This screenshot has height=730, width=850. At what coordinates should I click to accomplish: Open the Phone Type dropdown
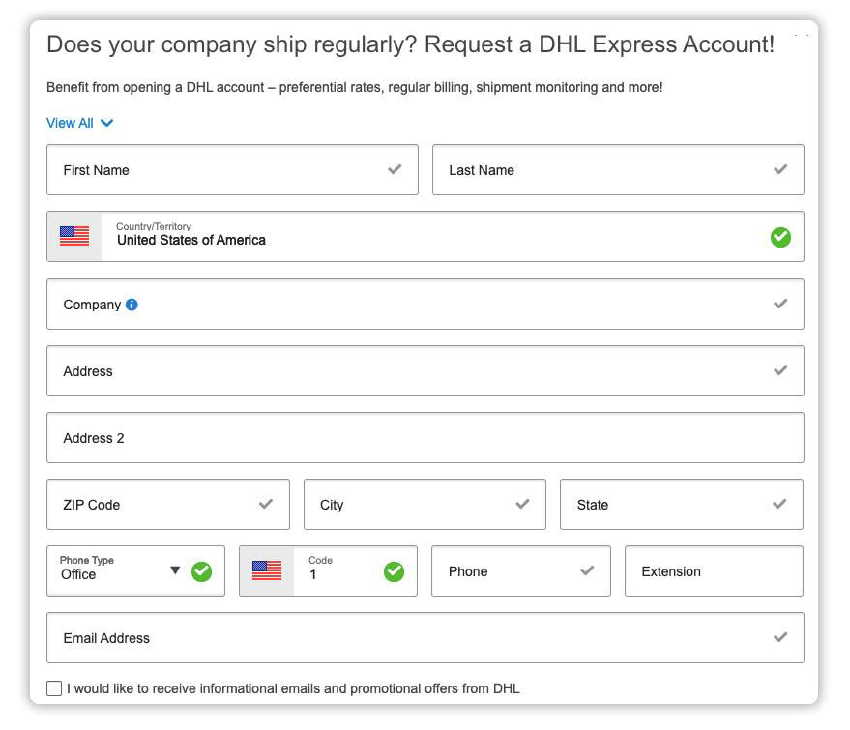pyautogui.click(x=175, y=571)
